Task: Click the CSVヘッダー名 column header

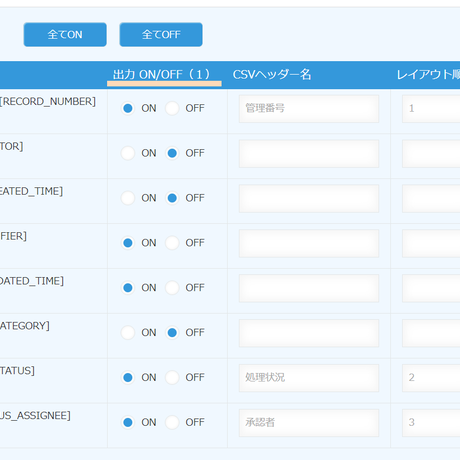Action: tap(272, 74)
